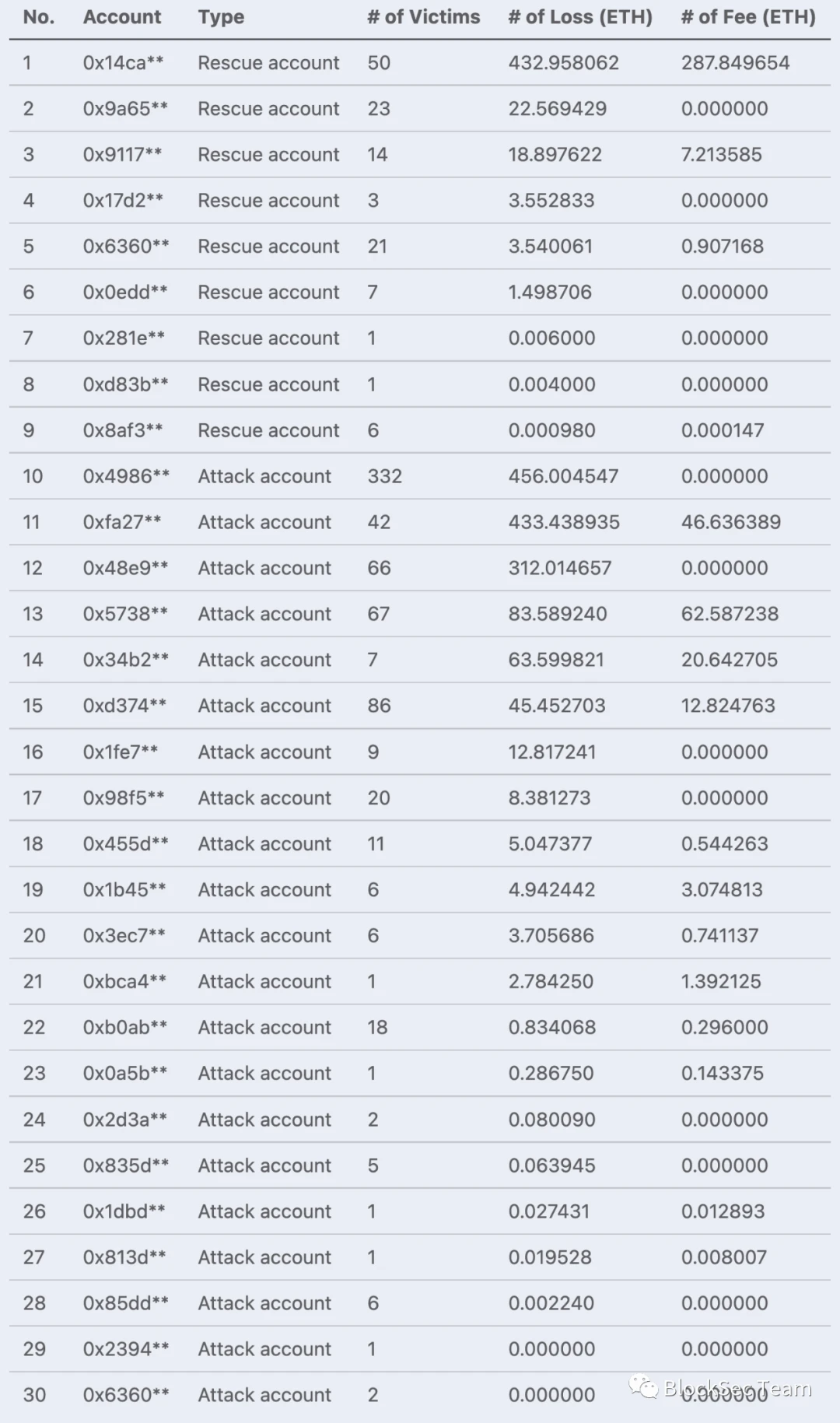Click account address 0xbca4**

(124, 982)
